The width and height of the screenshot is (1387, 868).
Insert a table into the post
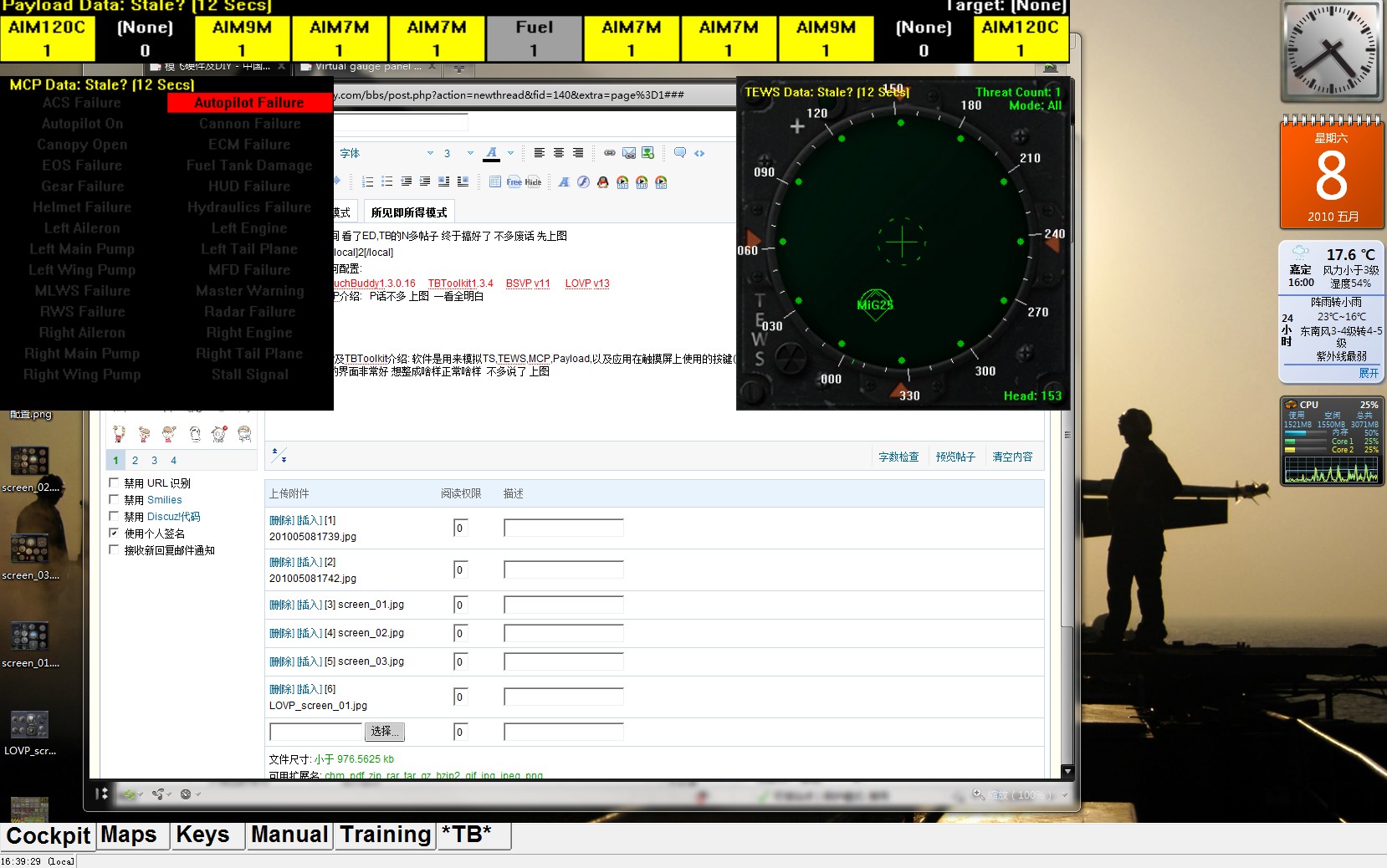click(495, 181)
